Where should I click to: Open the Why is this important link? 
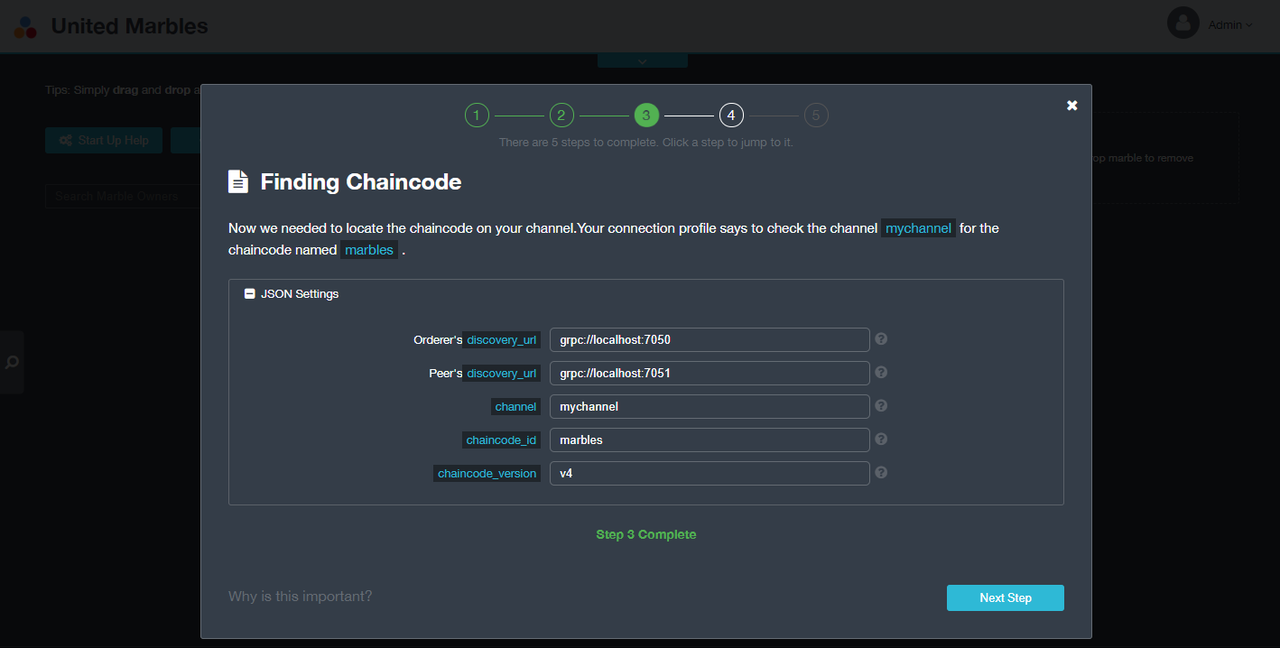300,596
